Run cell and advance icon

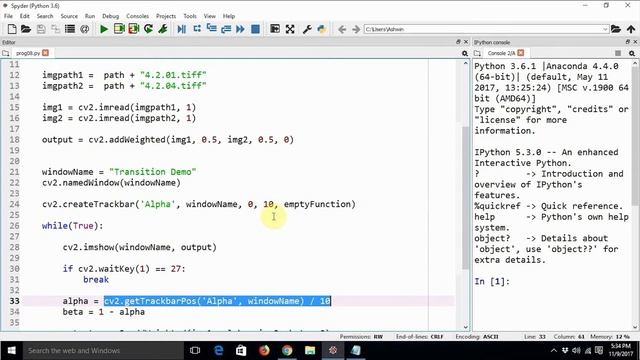(133, 29)
